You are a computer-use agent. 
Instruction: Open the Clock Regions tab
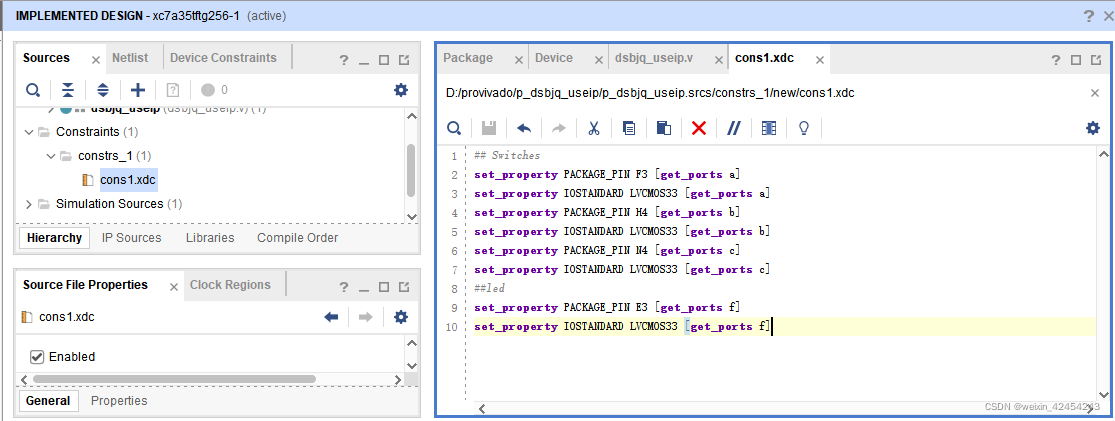click(230, 284)
